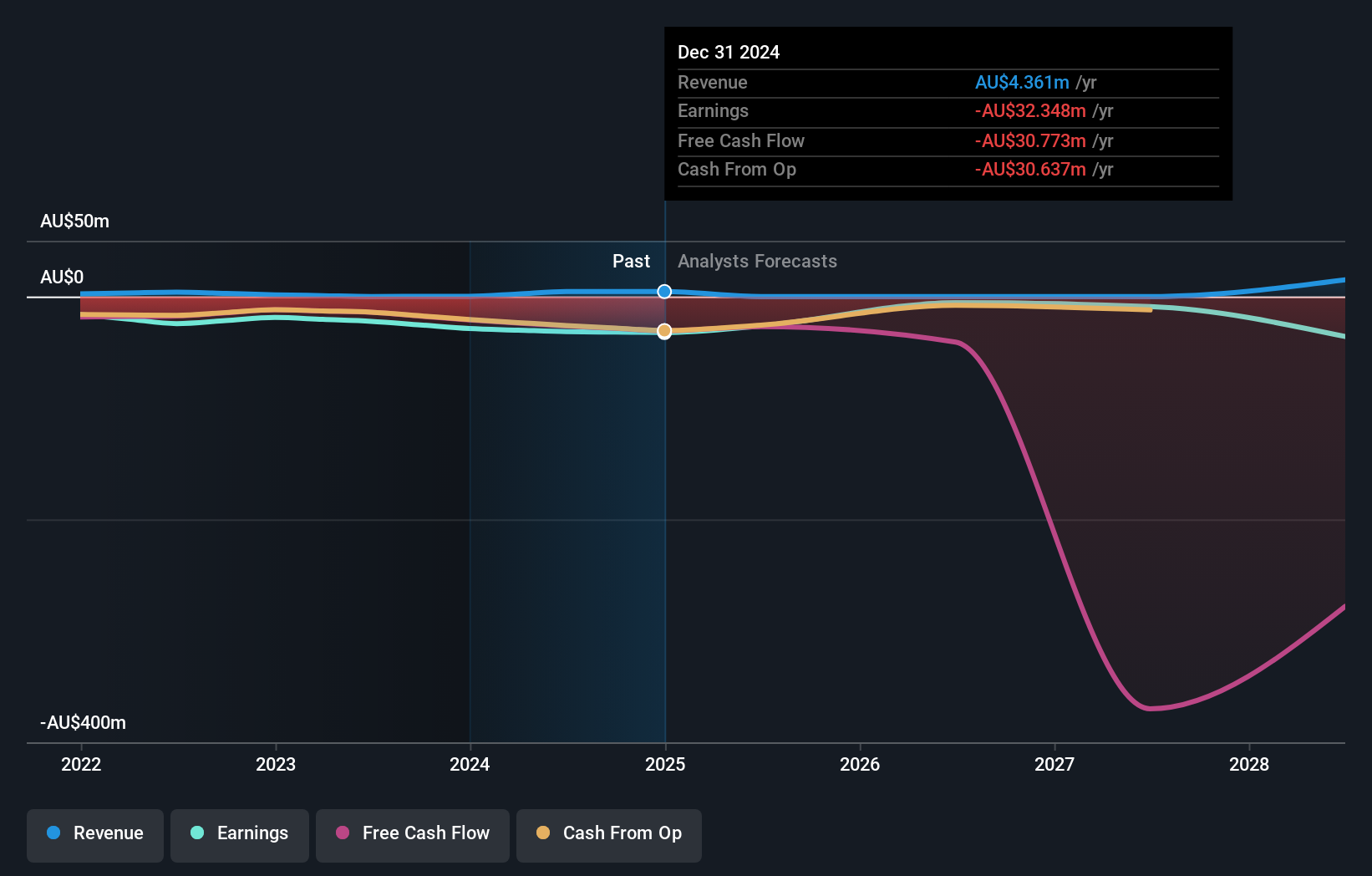
Task: Click the 2025 axis label
Action: point(665,764)
